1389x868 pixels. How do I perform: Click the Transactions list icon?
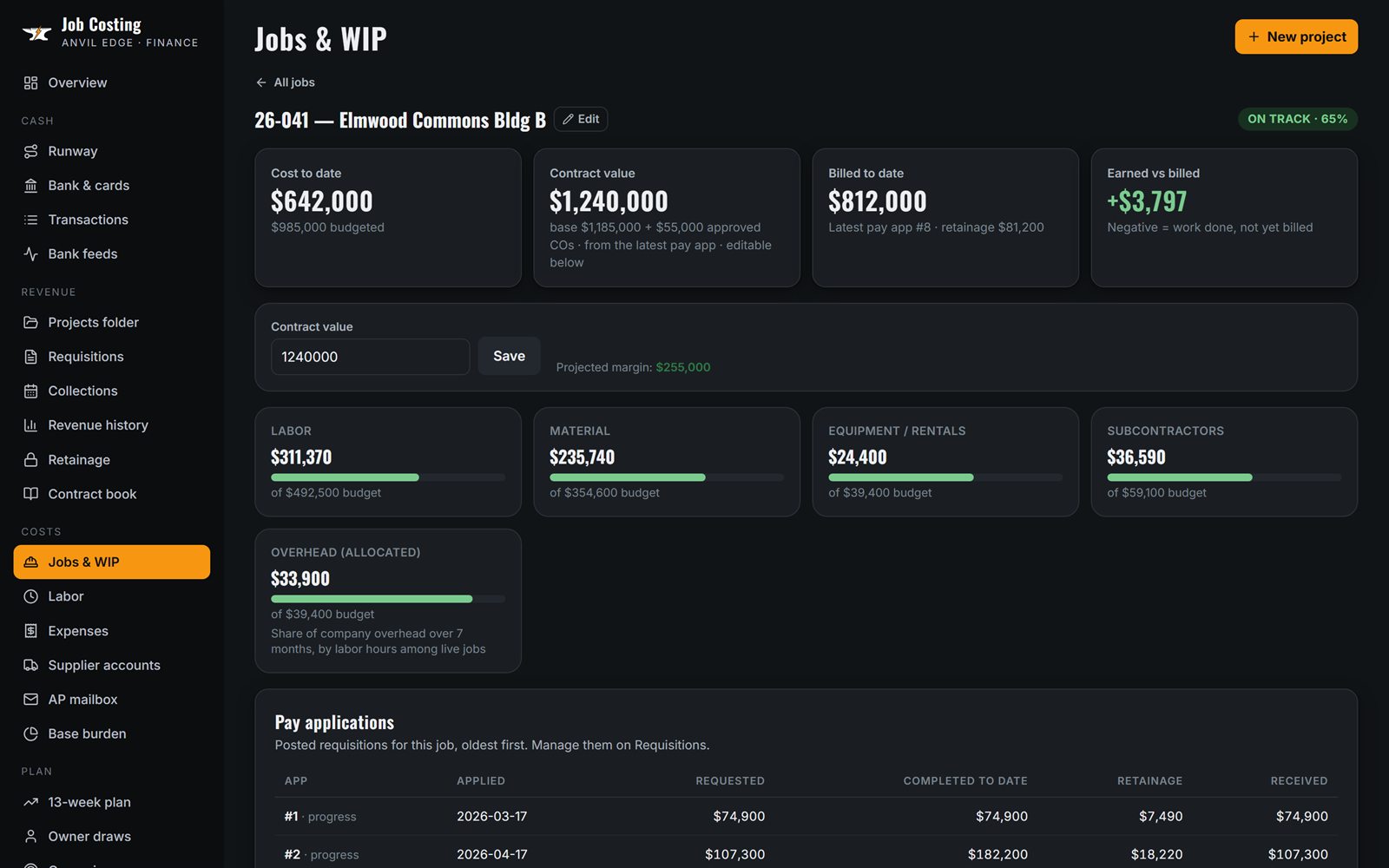click(30, 220)
